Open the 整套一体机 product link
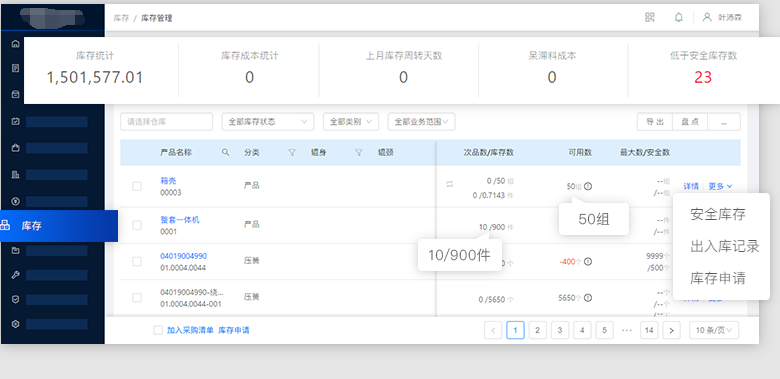 [x=180, y=220]
